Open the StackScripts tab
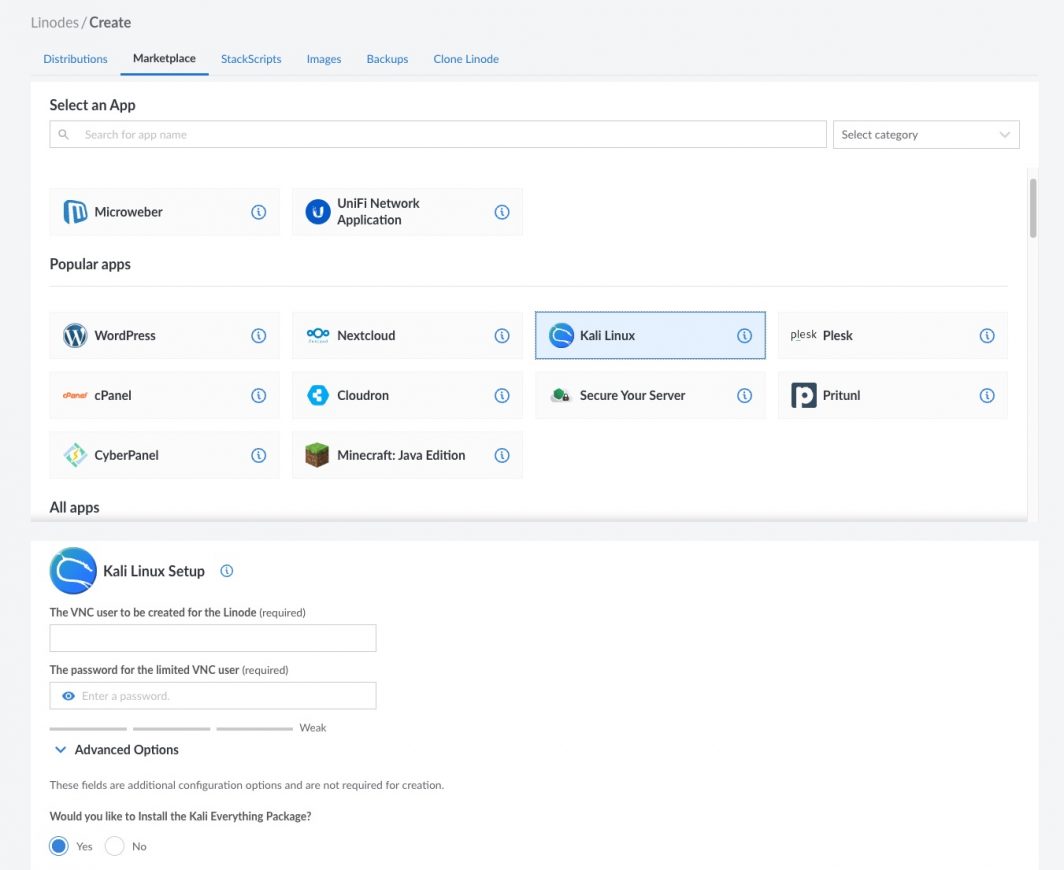 pos(251,59)
